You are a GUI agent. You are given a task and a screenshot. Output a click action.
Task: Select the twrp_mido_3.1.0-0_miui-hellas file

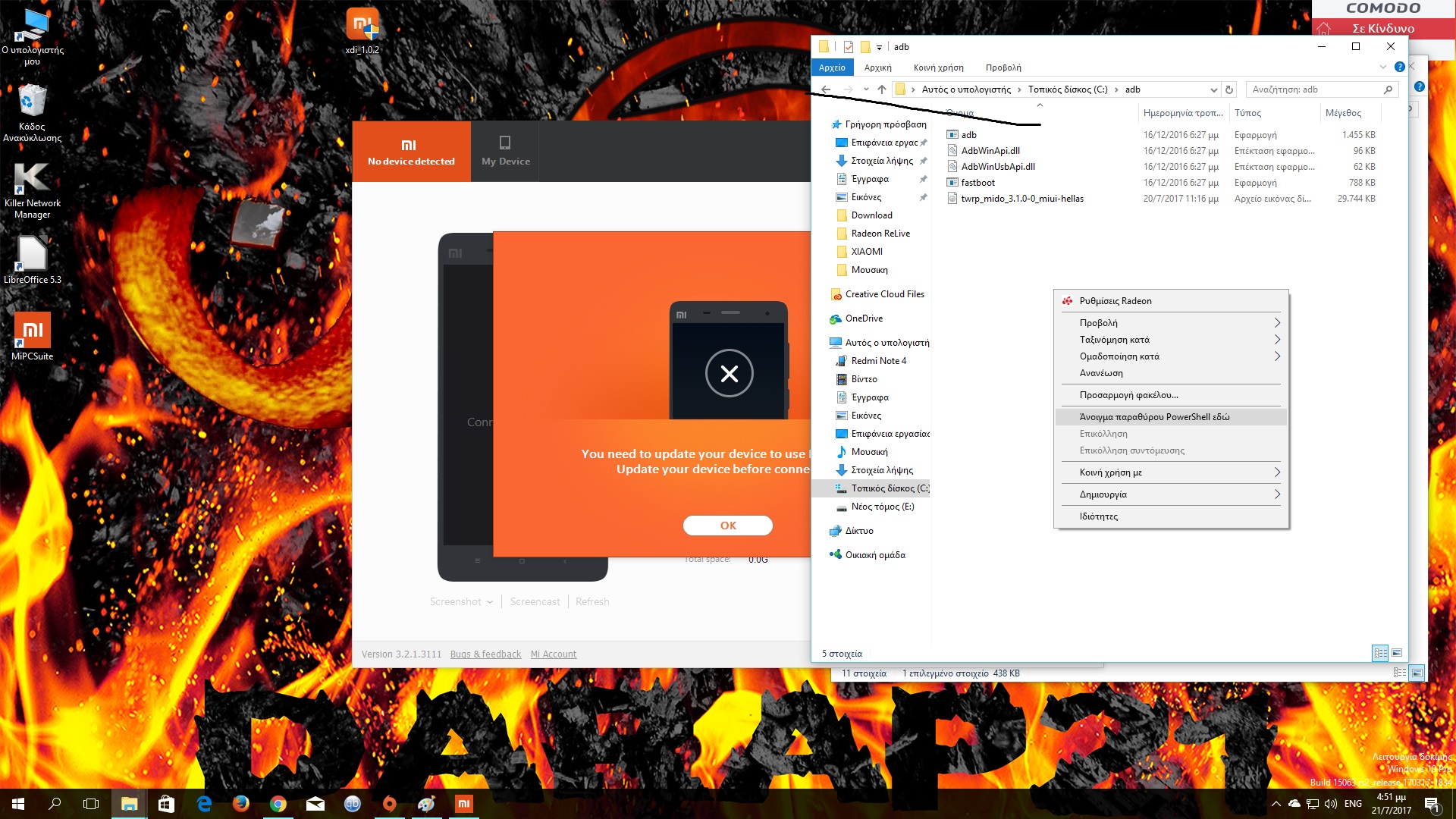[x=1021, y=199]
